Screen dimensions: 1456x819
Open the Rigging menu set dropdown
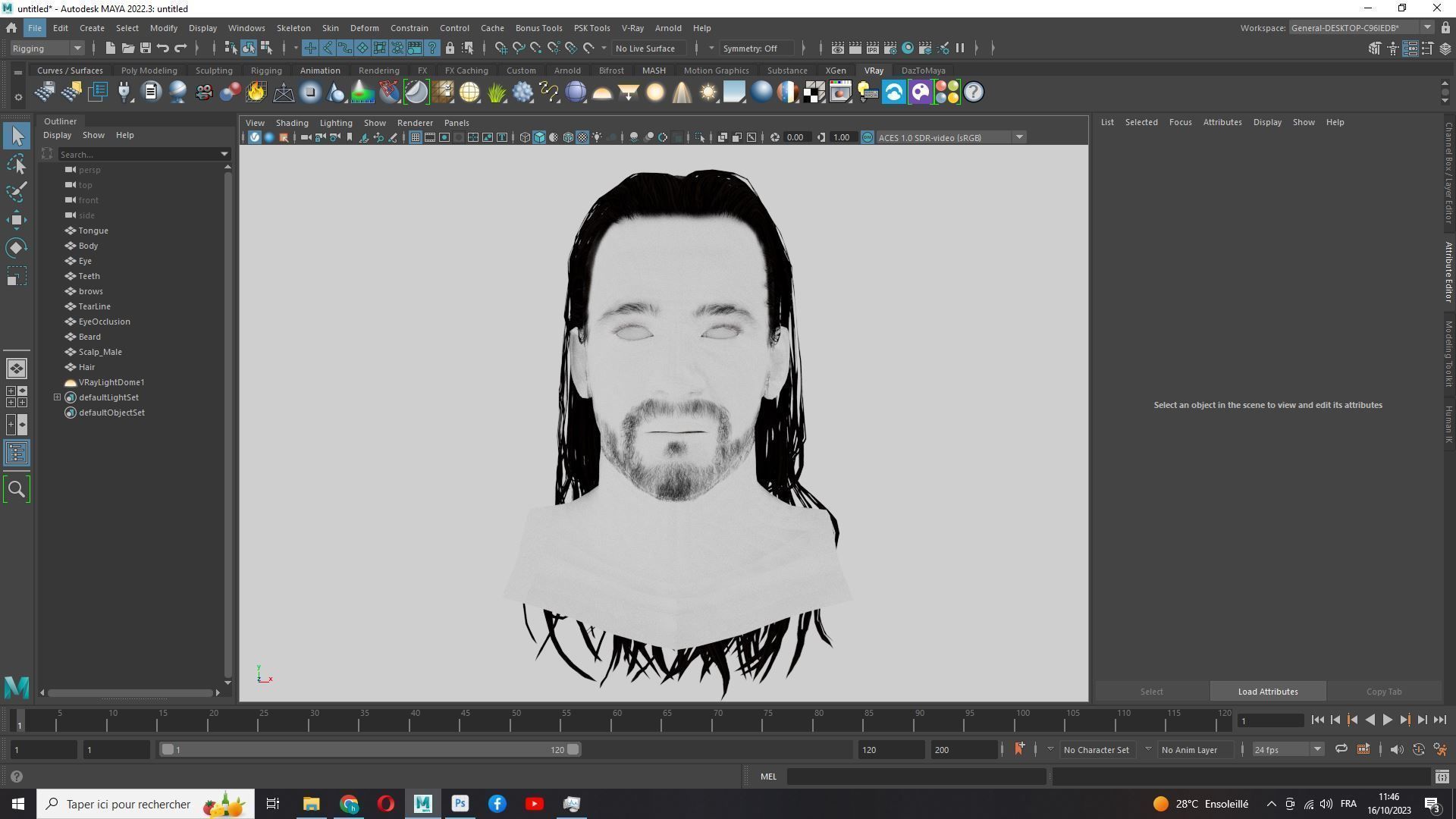(x=47, y=49)
